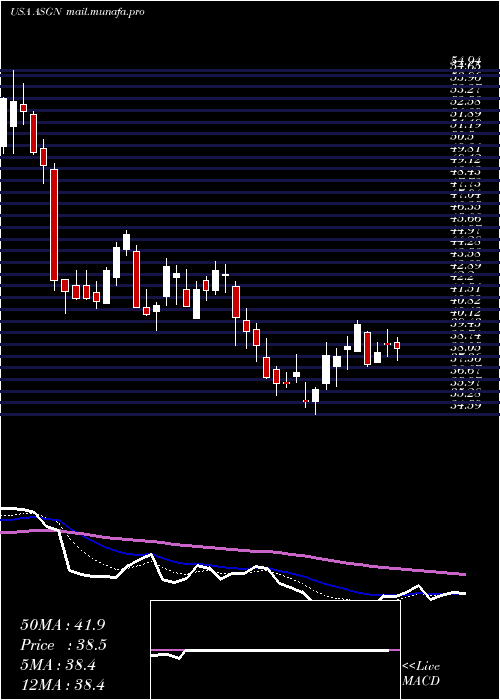
Task: Click the 12MA : 38.4 value
Action: (x=63, y=685)
